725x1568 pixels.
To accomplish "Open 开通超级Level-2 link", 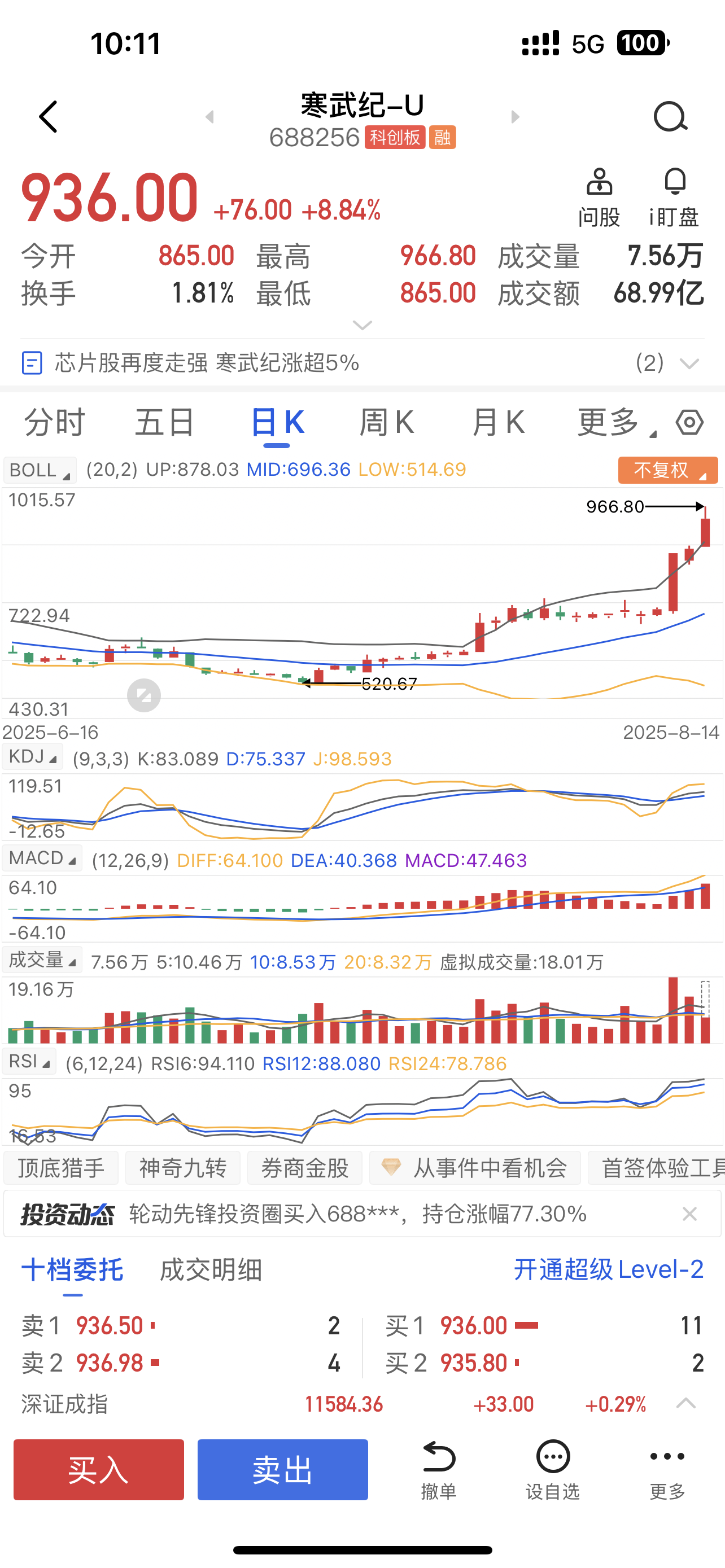I will (x=609, y=1271).
